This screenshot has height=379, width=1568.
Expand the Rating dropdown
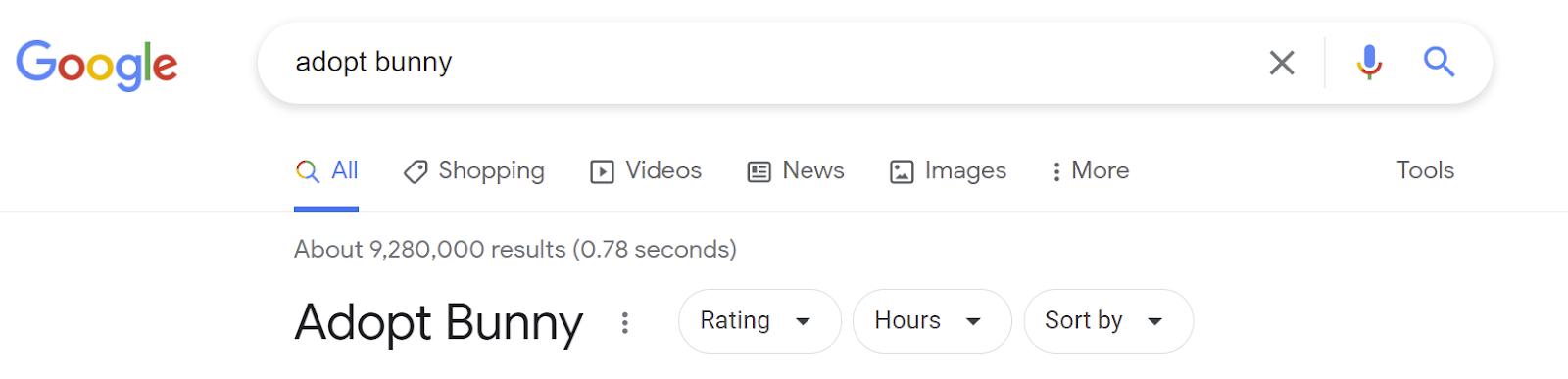pyautogui.click(x=759, y=320)
